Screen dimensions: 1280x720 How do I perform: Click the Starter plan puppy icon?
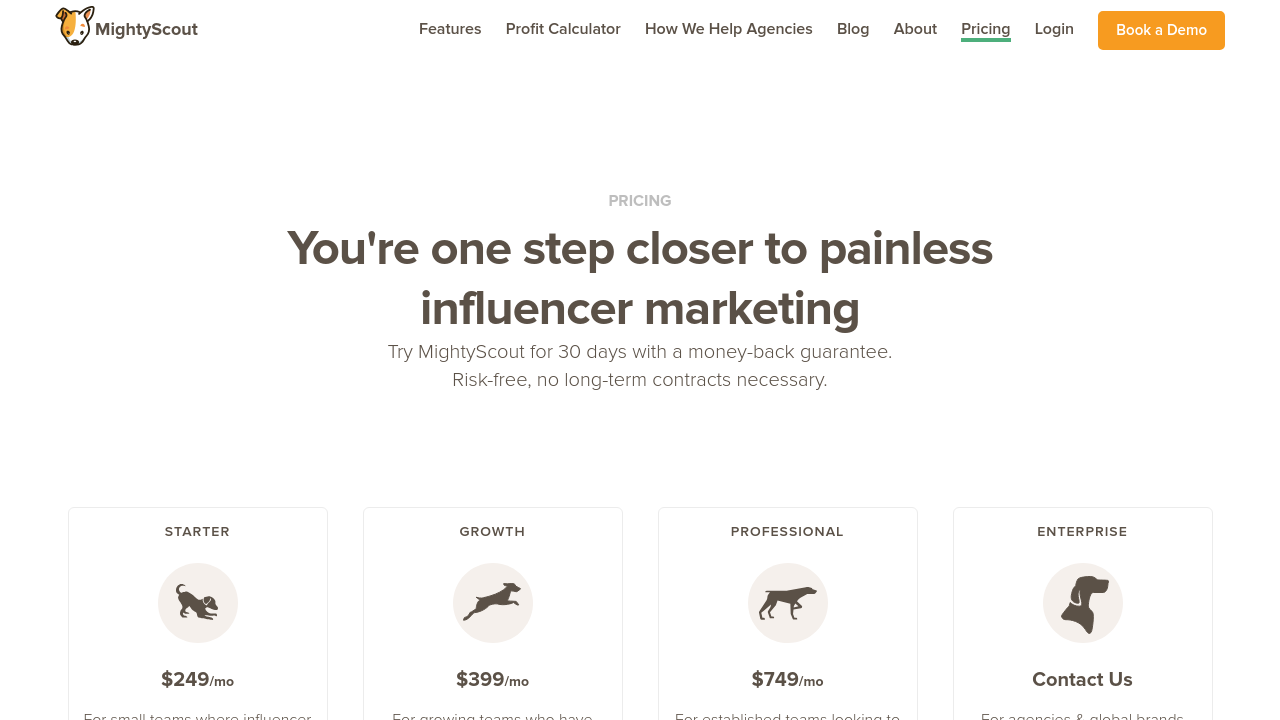[198, 603]
